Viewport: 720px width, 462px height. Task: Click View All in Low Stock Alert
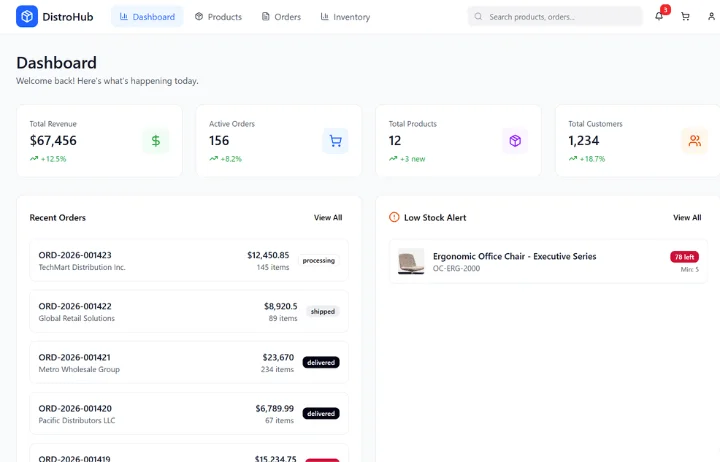point(687,218)
